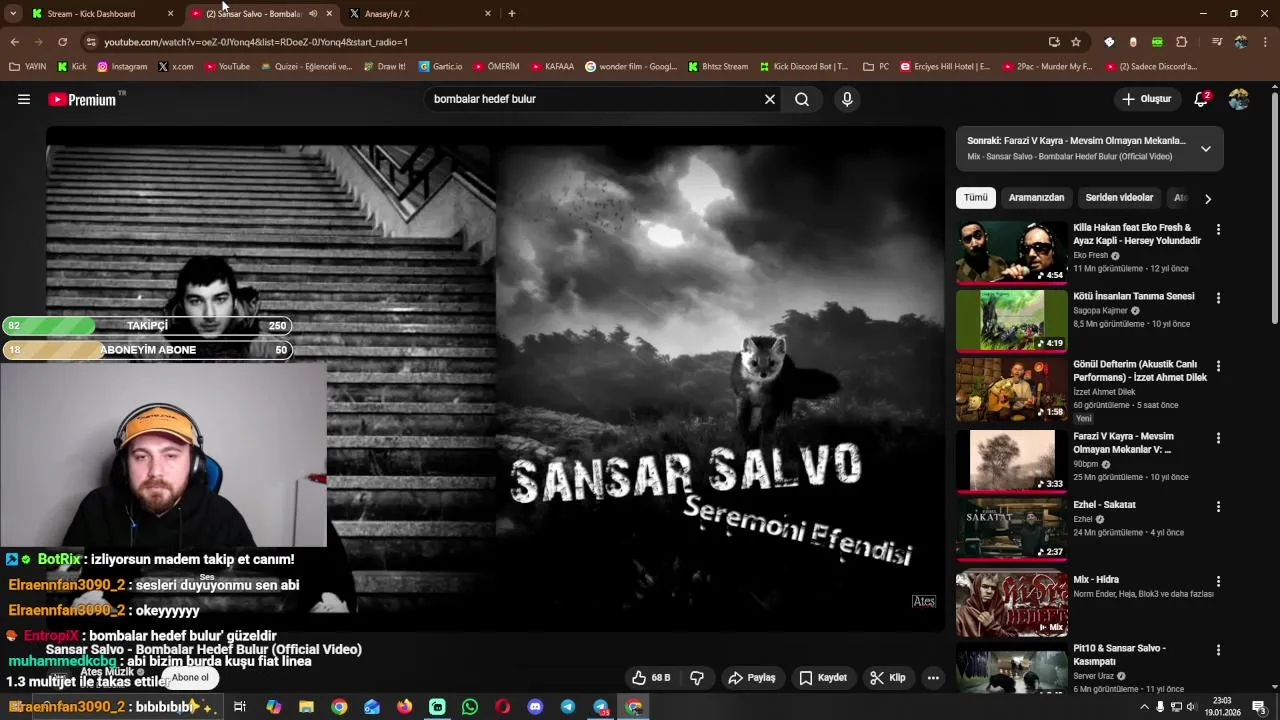
Task: Open Chrome media controls icon
Action: pos(1217,42)
